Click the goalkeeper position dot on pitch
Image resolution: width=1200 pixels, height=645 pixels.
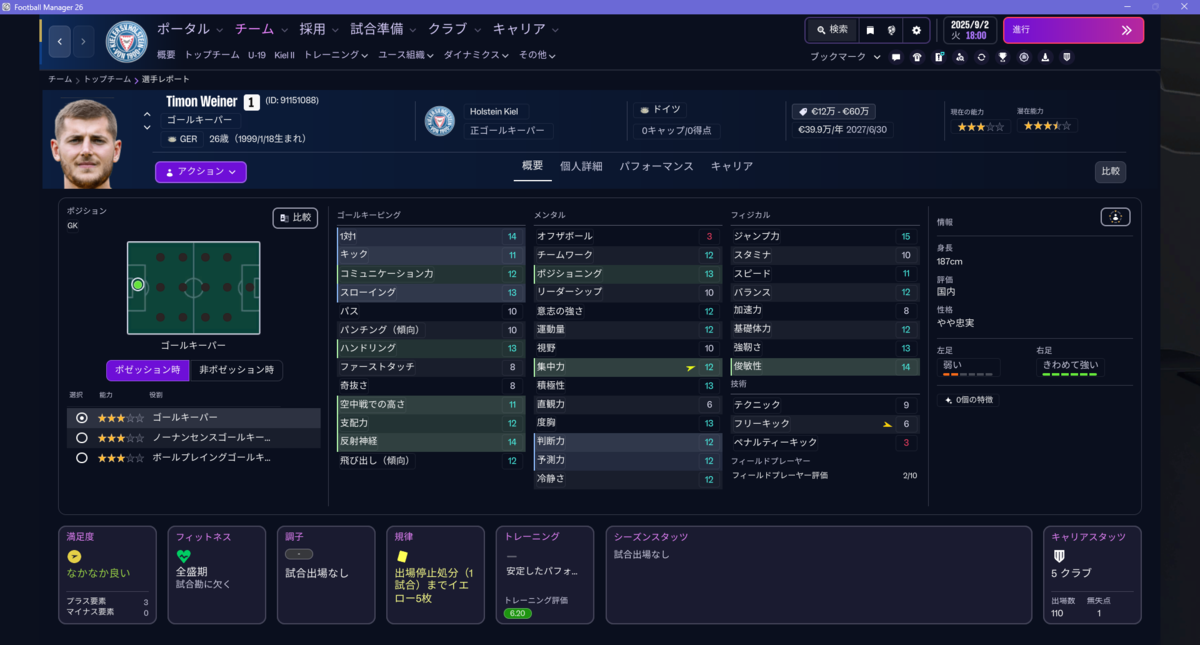click(x=138, y=285)
